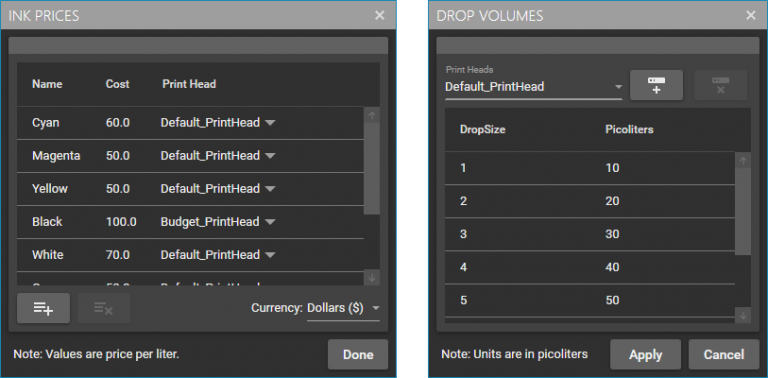Click the disabled delete print head icon

pyautogui.click(x=720, y=85)
